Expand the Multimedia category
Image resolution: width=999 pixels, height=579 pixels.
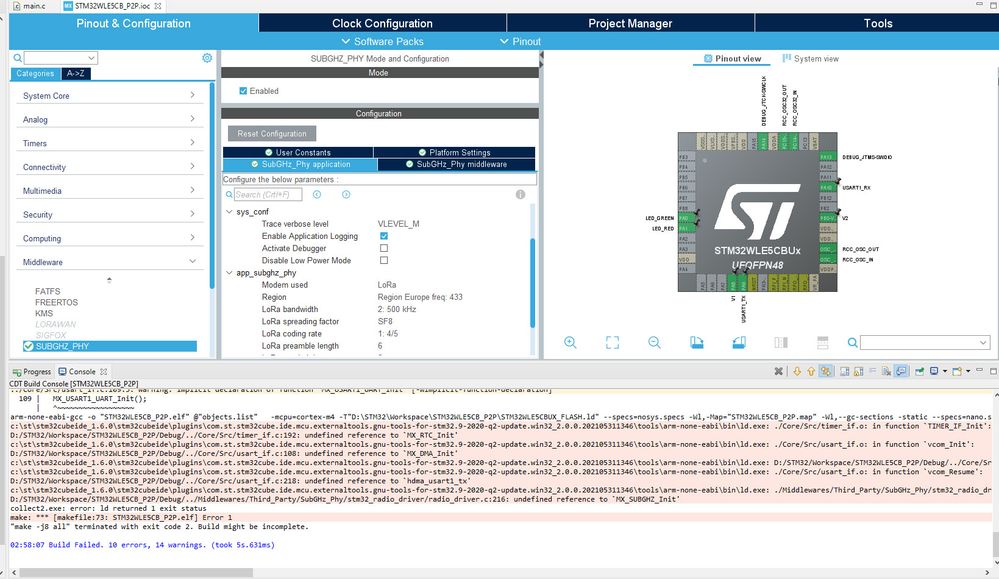tap(108, 190)
